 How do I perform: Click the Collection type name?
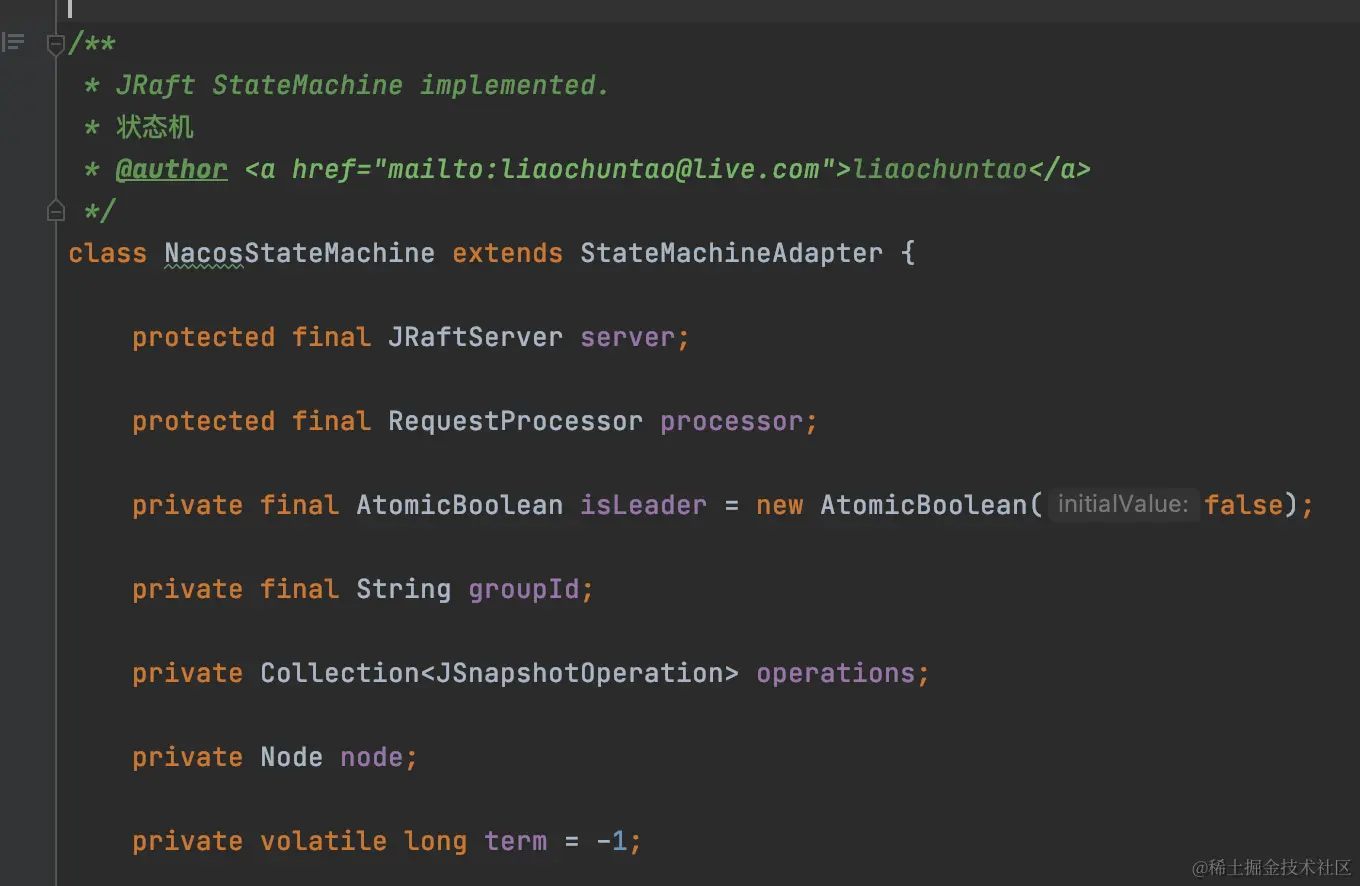pyautogui.click(x=339, y=673)
